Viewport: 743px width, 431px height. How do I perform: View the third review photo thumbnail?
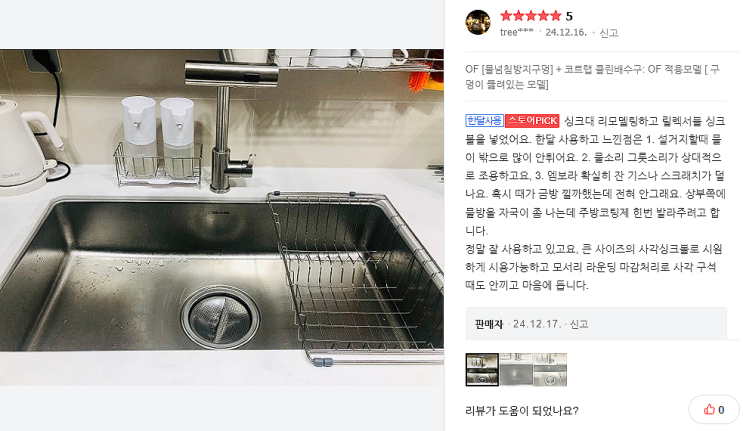pyautogui.click(x=550, y=369)
